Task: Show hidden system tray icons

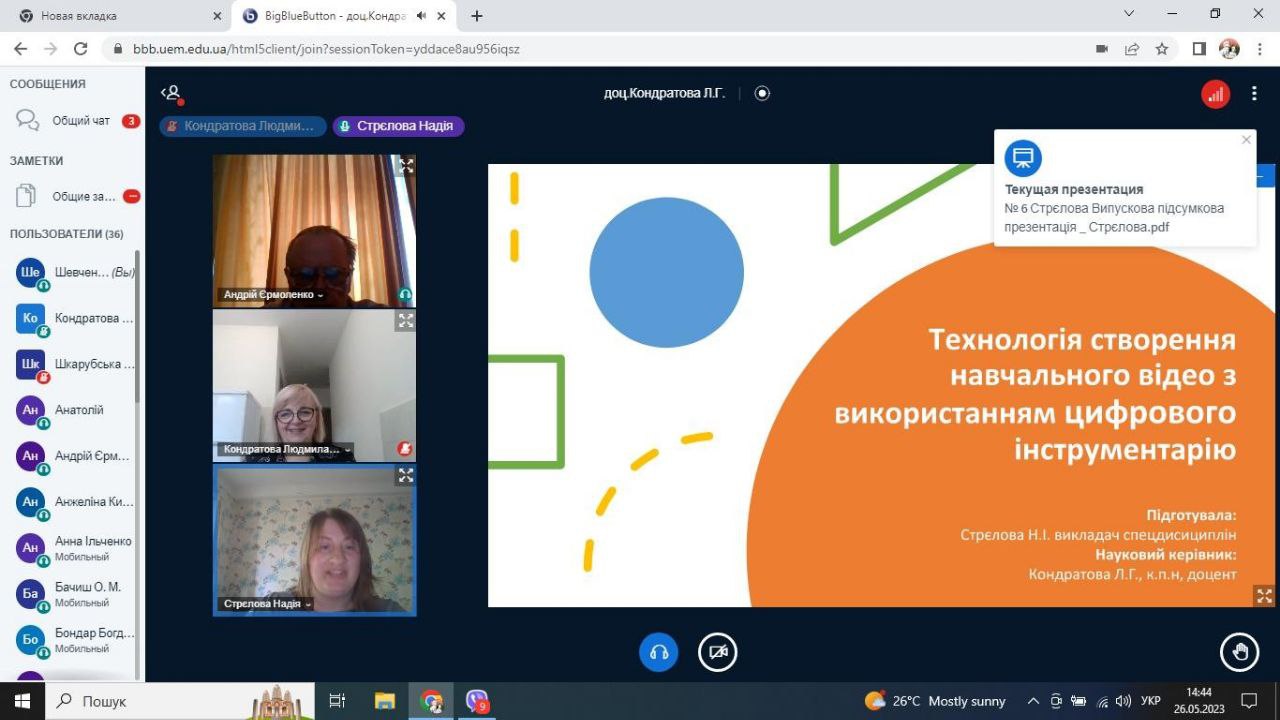Action: point(1033,701)
